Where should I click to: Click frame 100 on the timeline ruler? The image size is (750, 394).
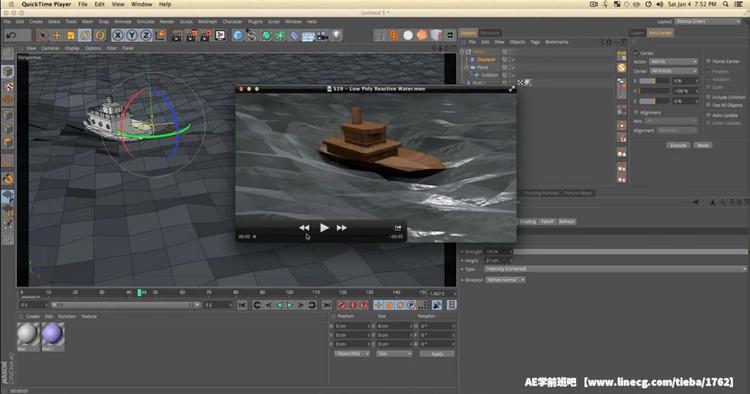point(289,292)
